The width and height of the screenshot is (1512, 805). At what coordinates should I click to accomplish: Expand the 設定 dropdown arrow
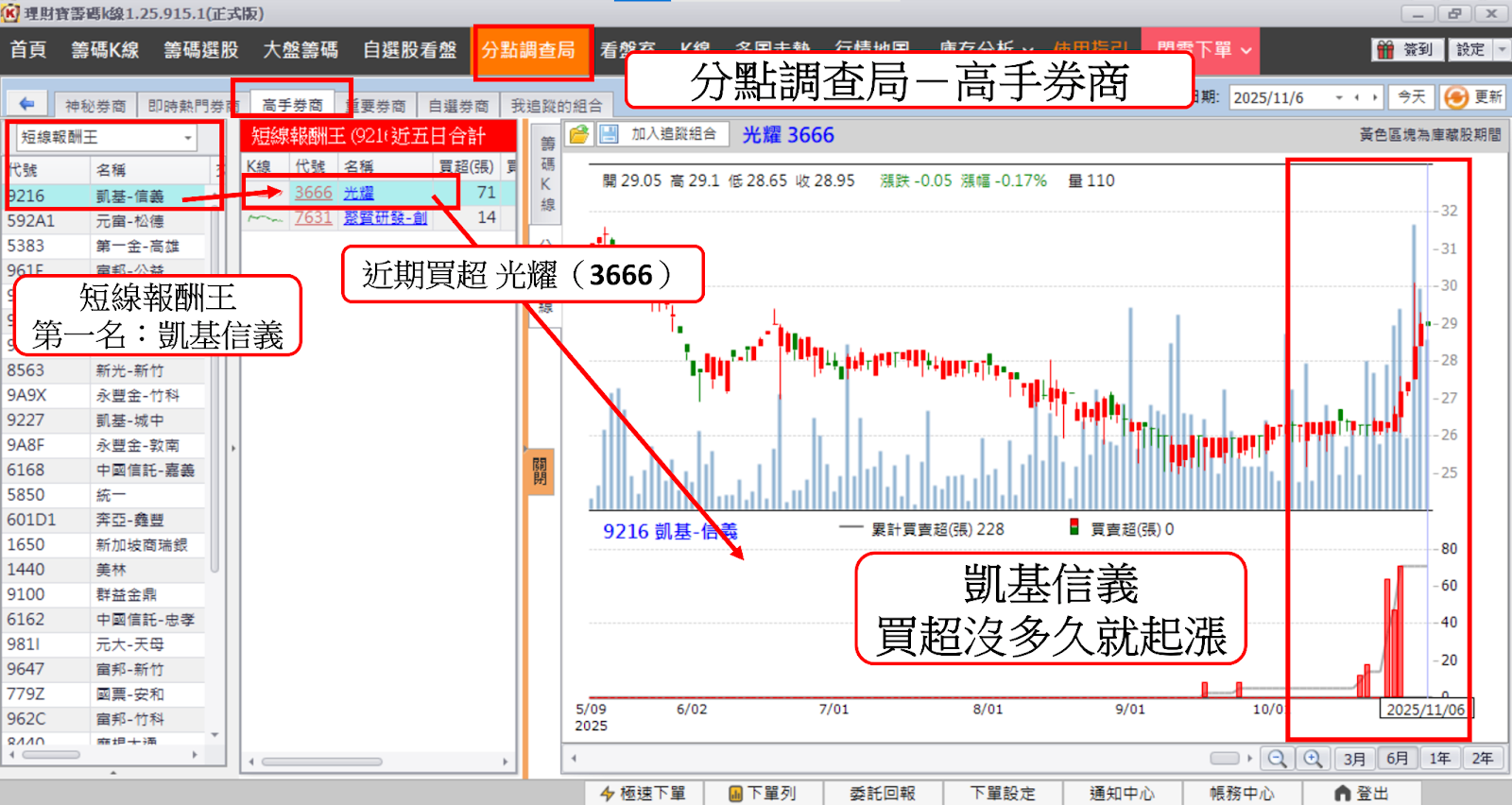pyautogui.click(x=1502, y=49)
